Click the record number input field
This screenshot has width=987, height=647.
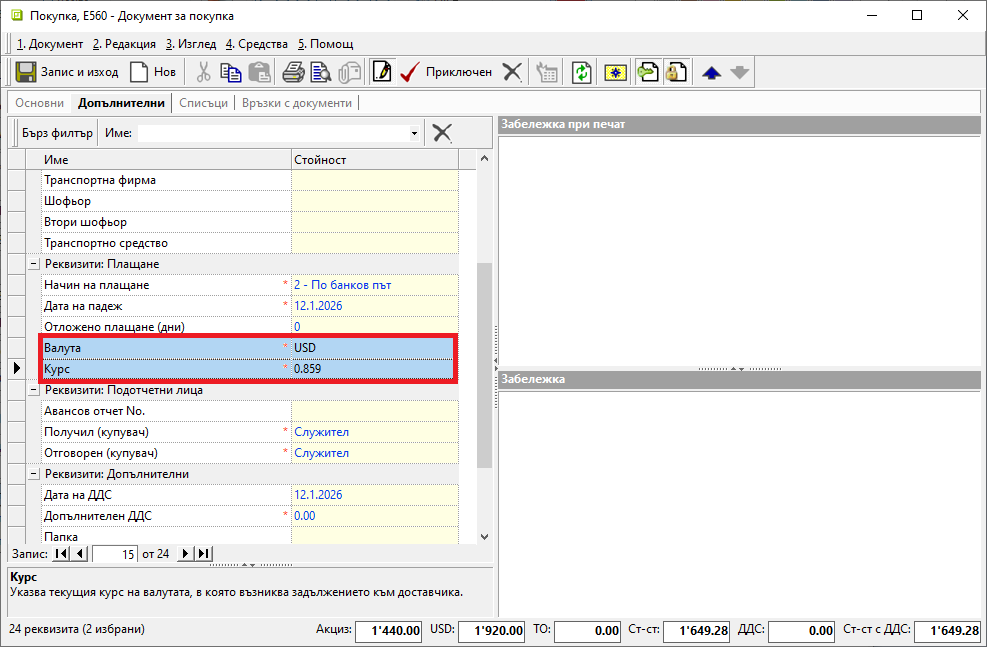coord(114,554)
